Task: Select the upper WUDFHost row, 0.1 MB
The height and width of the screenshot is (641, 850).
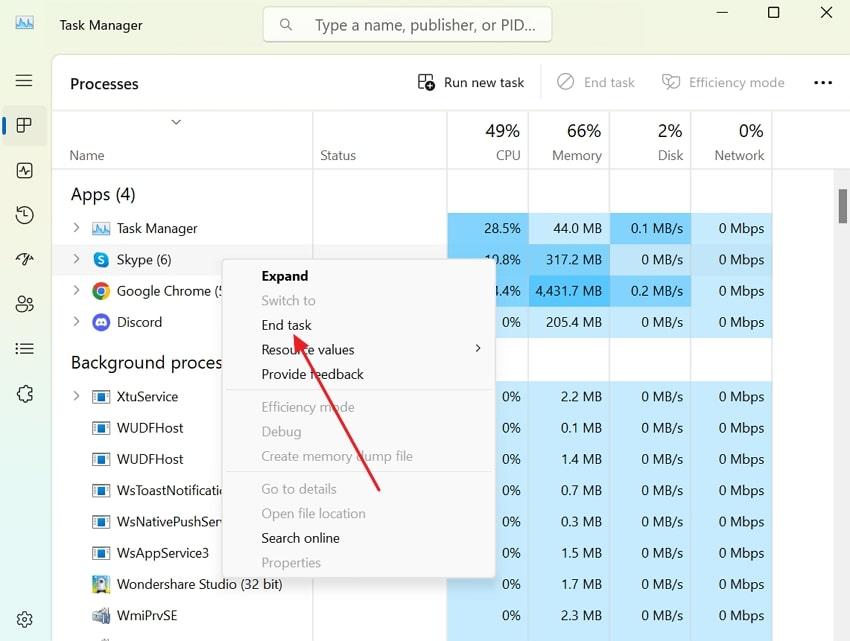Action: point(412,428)
